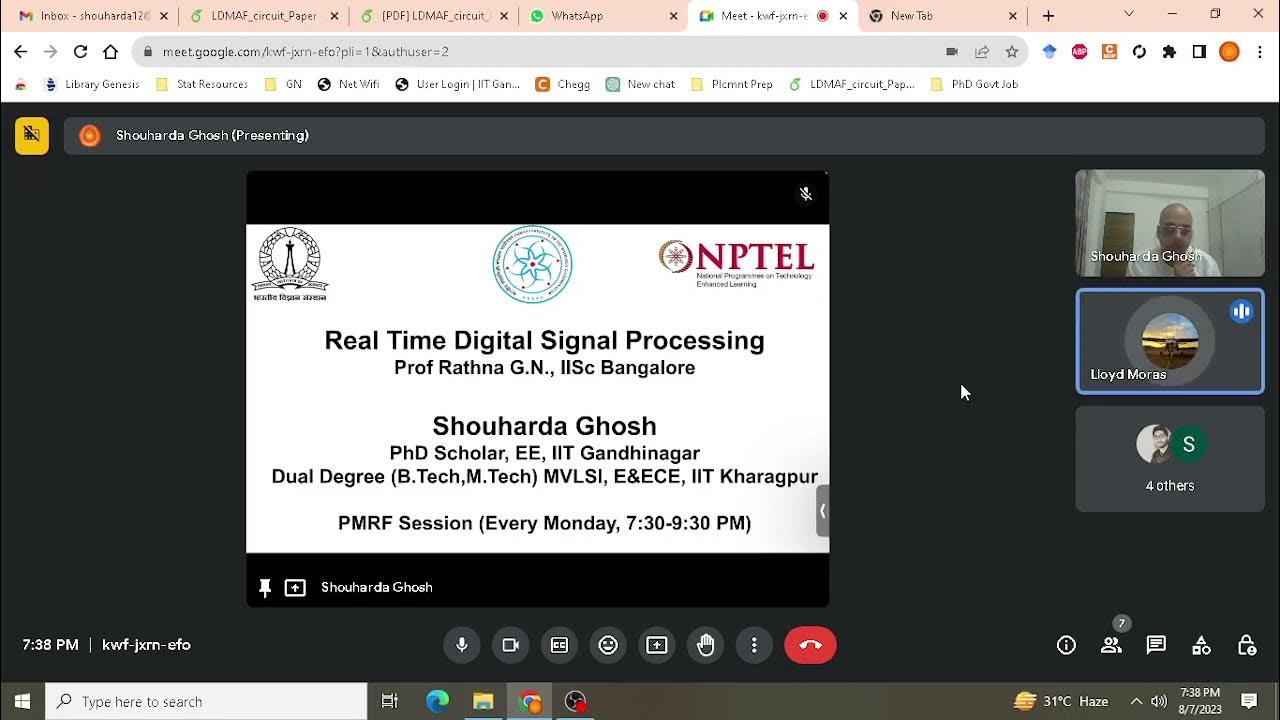Open the Extensions puzzle icon

(x=1169, y=52)
